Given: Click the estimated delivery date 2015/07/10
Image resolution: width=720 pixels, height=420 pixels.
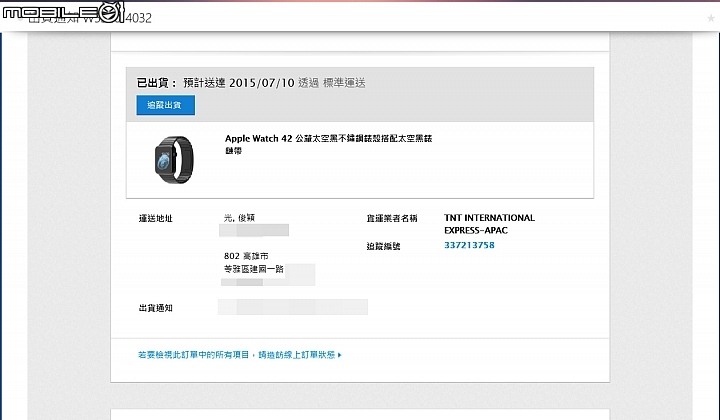Looking at the screenshot, I should (x=261, y=83).
